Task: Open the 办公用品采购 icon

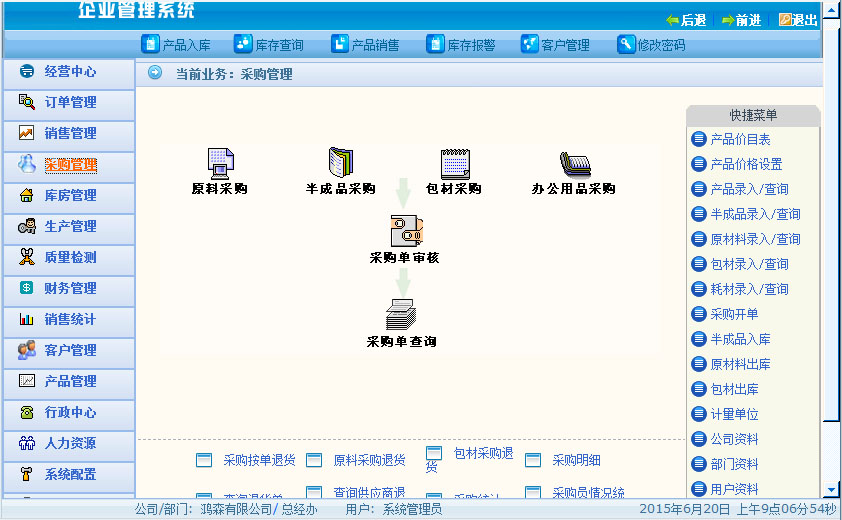Action: [x=574, y=164]
